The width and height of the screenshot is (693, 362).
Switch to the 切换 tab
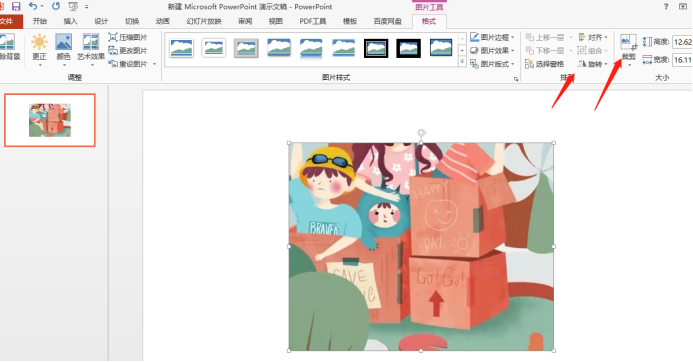(132, 21)
